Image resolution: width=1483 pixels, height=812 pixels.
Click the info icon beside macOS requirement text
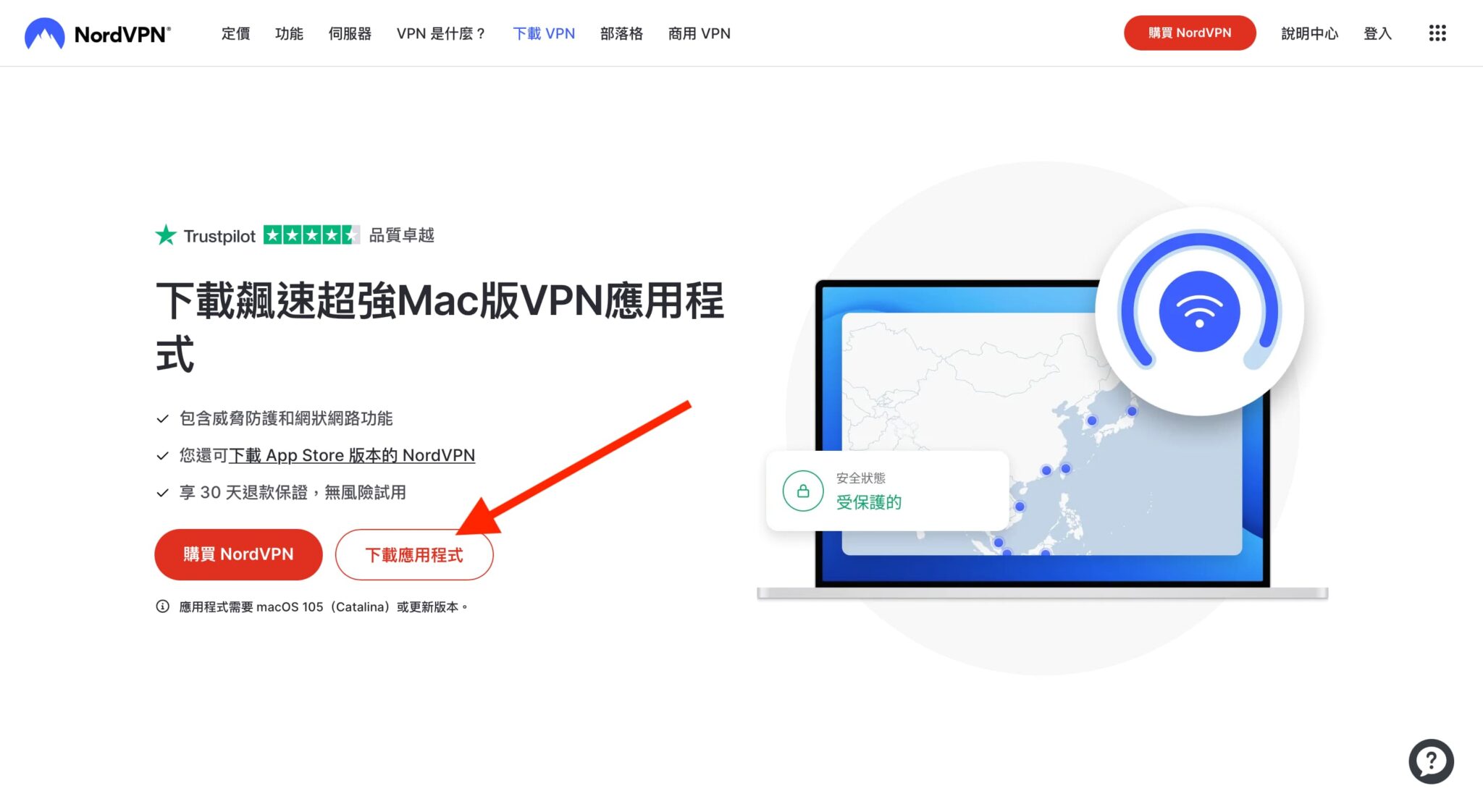click(x=161, y=606)
